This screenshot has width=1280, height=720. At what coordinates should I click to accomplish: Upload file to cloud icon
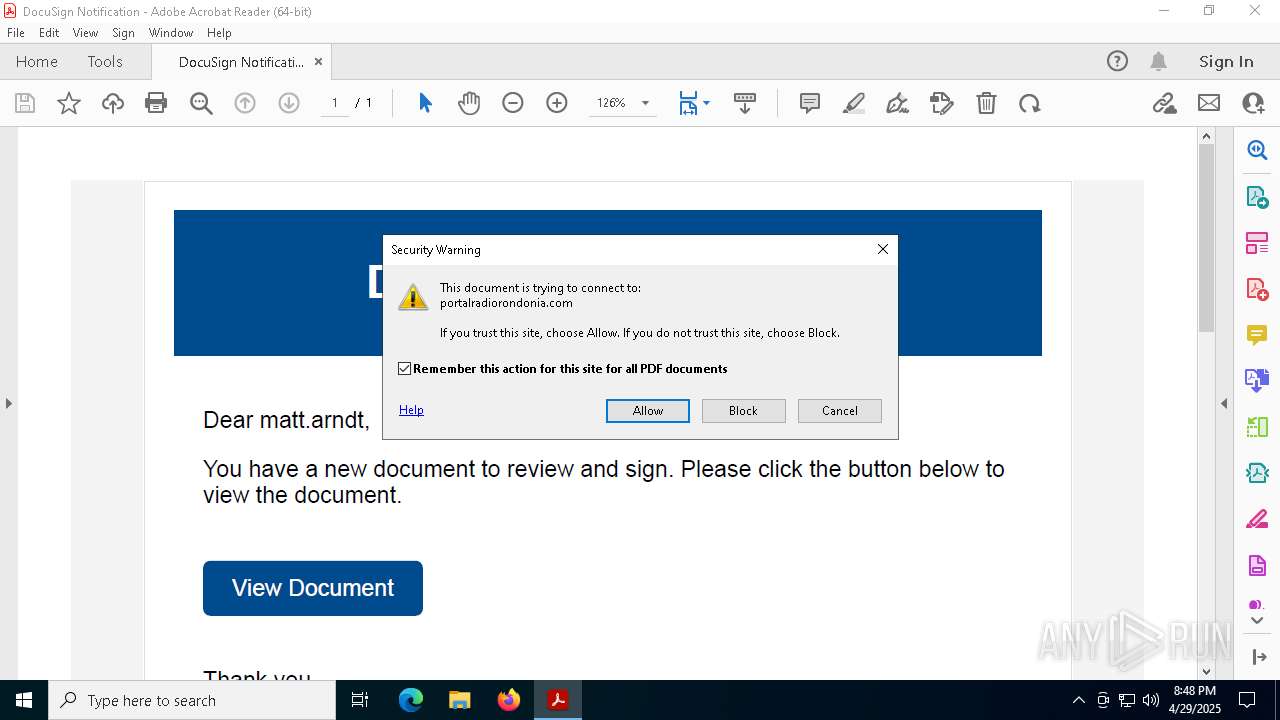113,103
